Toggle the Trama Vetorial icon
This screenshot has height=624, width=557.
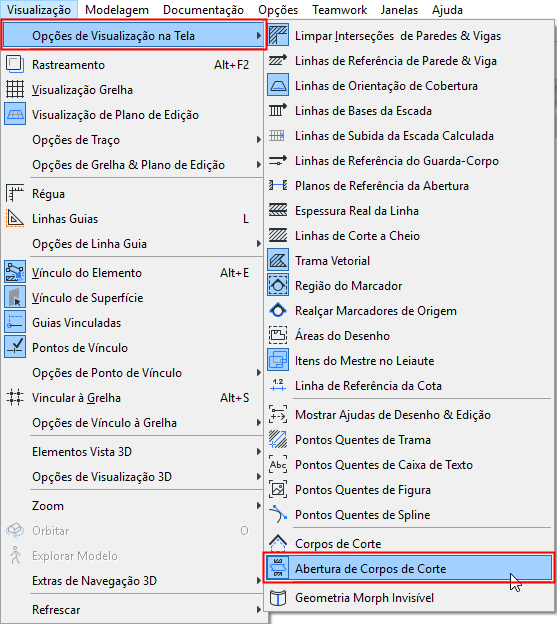point(278,260)
